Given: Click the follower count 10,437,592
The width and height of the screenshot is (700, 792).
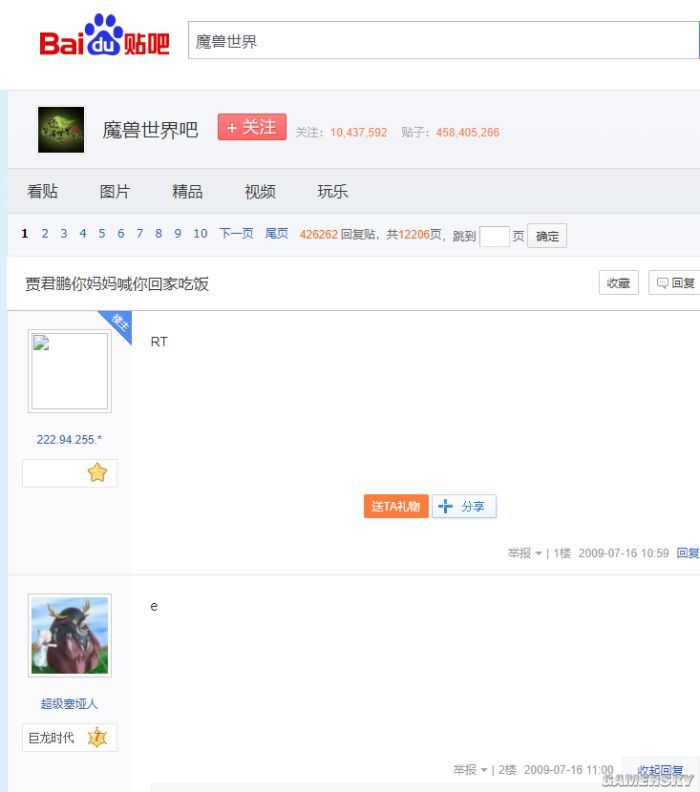Looking at the screenshot, I should [359, 133].
